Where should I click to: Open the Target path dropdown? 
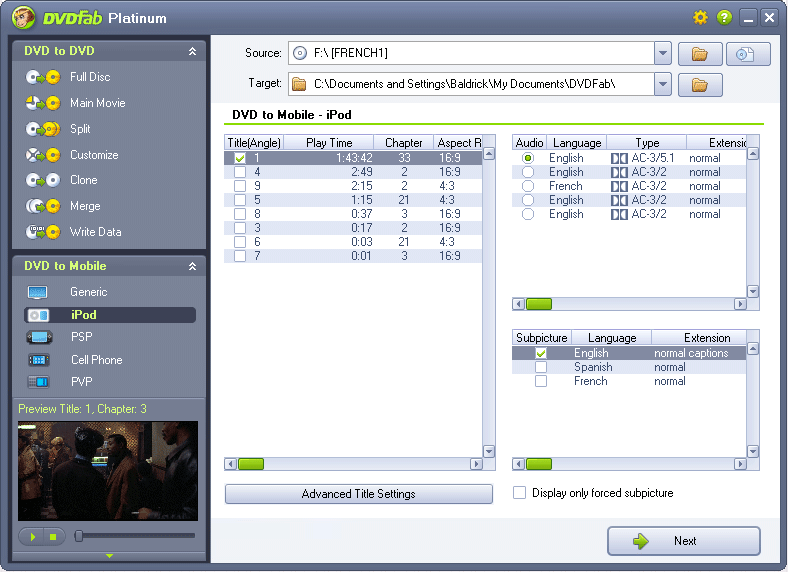tap(663, 84)
